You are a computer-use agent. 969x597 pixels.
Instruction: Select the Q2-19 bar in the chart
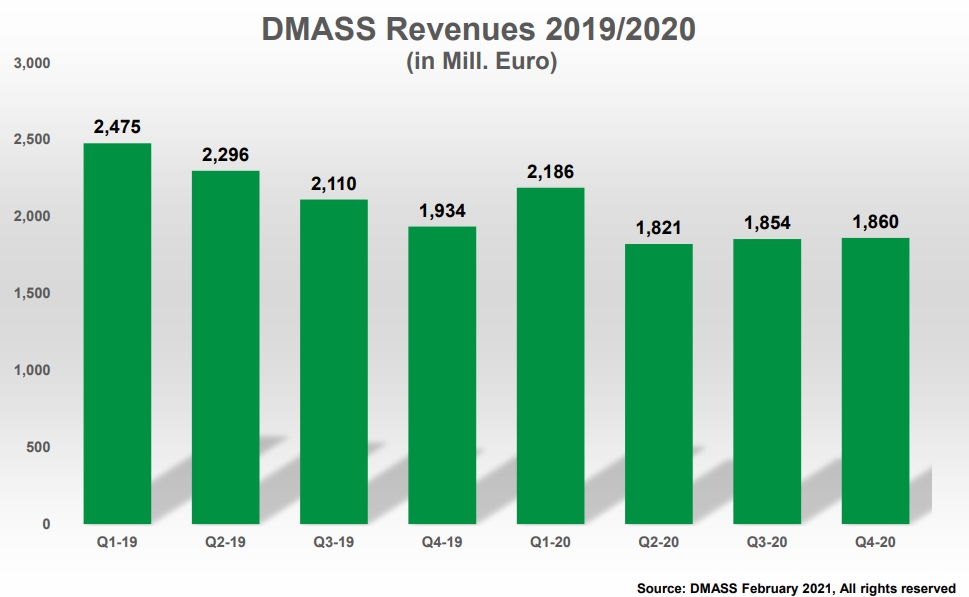225,347
